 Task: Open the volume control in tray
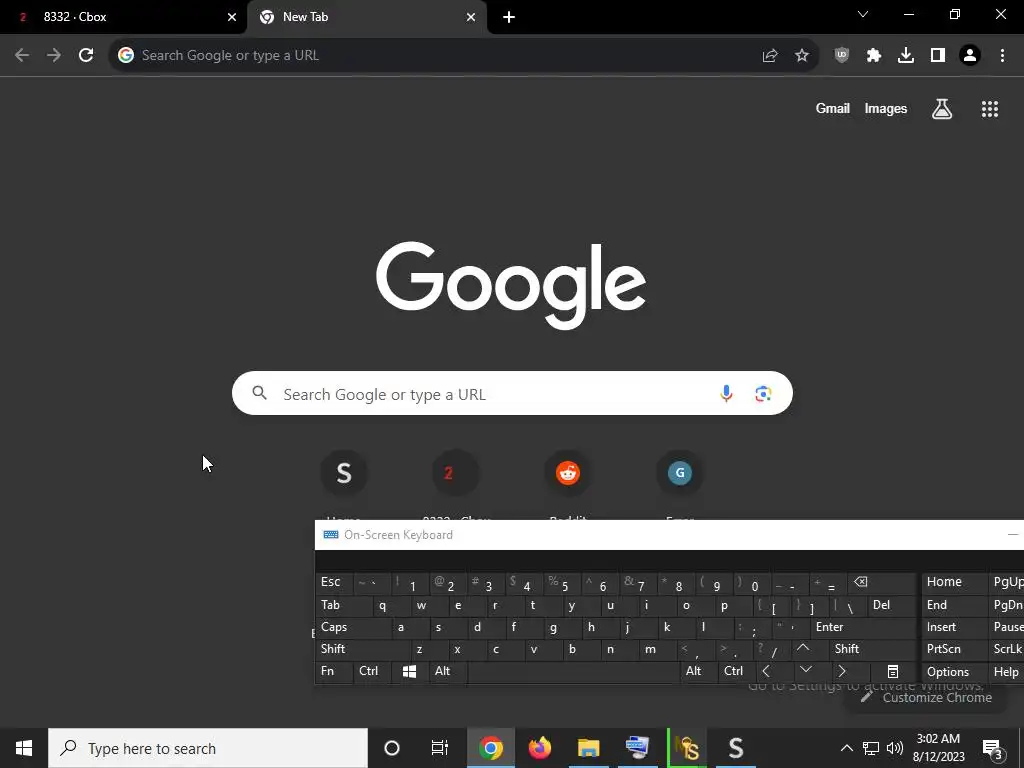click(895, 748)
